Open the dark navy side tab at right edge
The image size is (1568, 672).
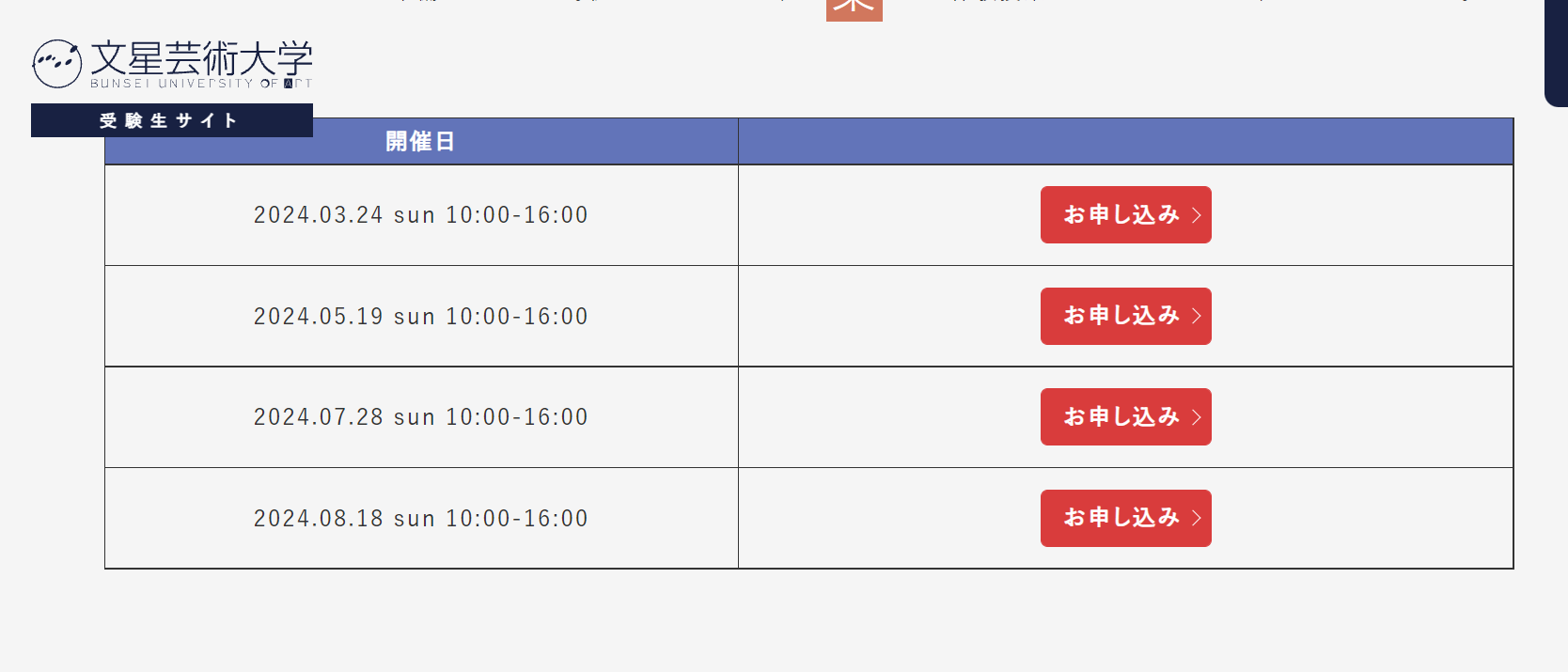click(1557, 53)
